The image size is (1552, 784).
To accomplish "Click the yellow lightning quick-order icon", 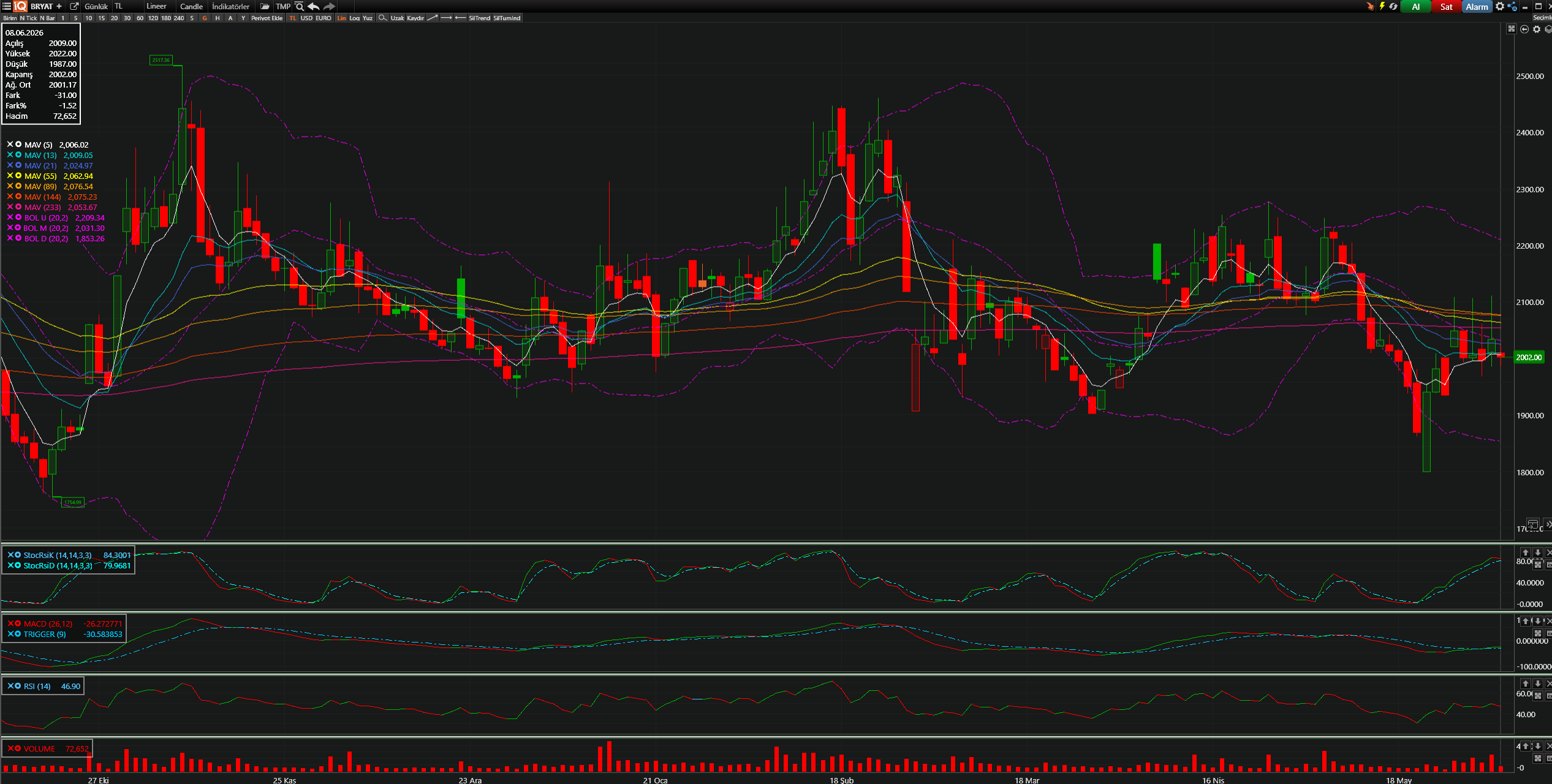I will pyautogui.click(x=1382, y=6).
